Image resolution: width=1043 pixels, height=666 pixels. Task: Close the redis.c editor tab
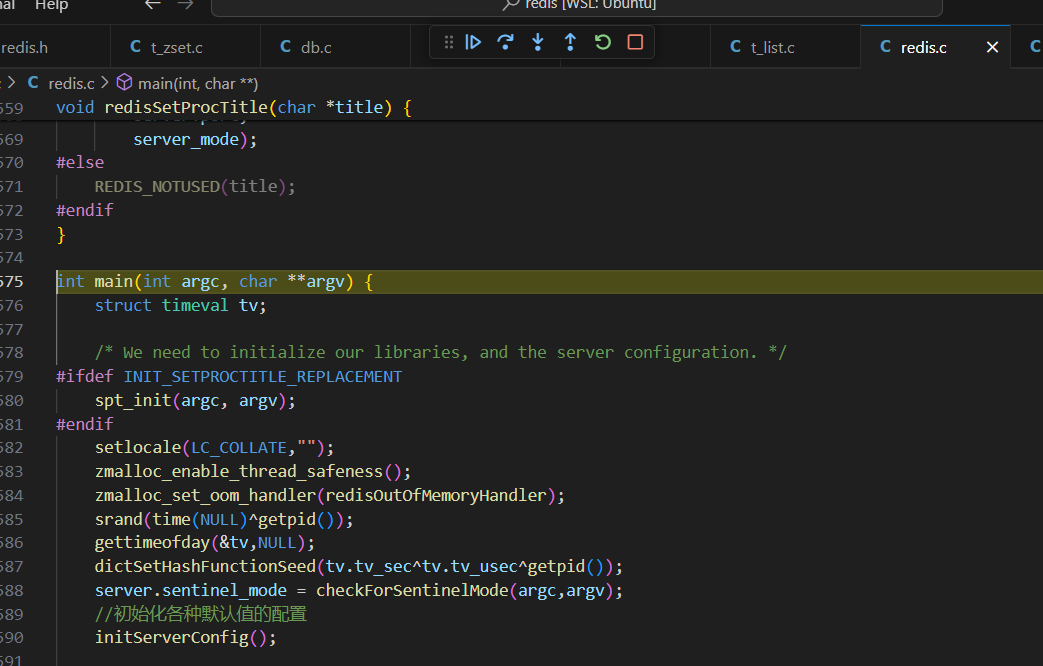tap(992, 47)
